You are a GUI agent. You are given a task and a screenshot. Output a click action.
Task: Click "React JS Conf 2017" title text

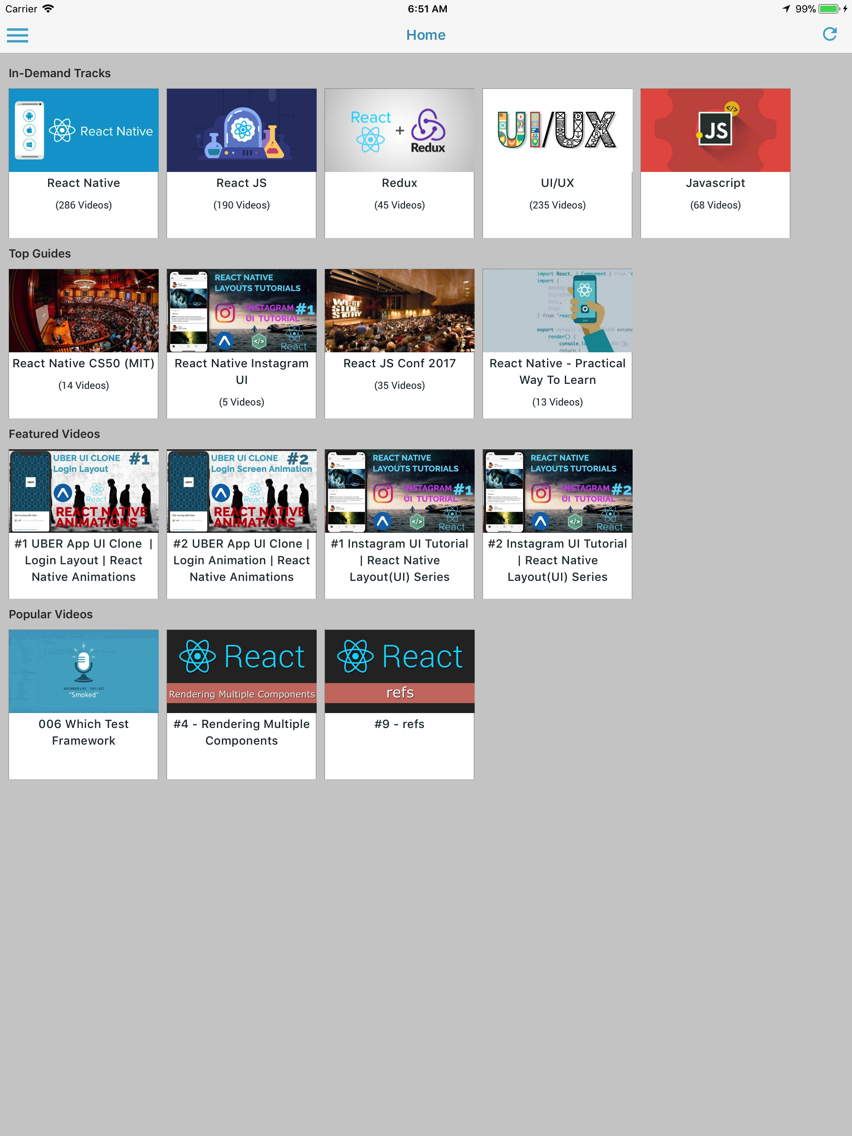399,363
